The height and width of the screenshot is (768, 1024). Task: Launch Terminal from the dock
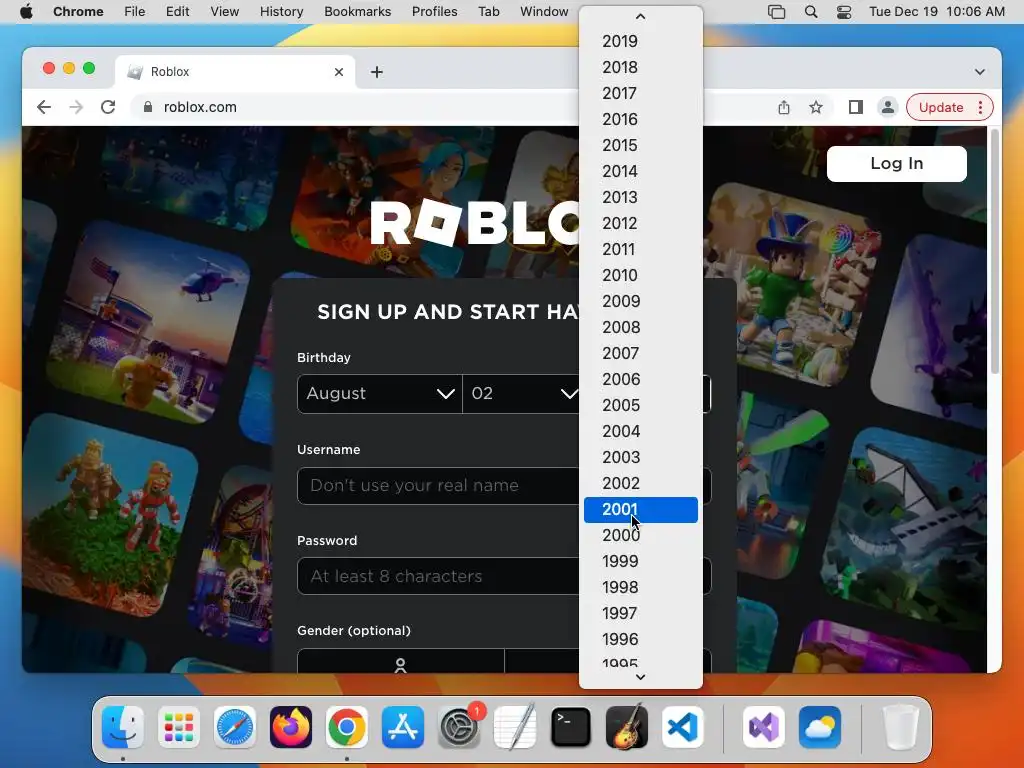pos(571,727)
